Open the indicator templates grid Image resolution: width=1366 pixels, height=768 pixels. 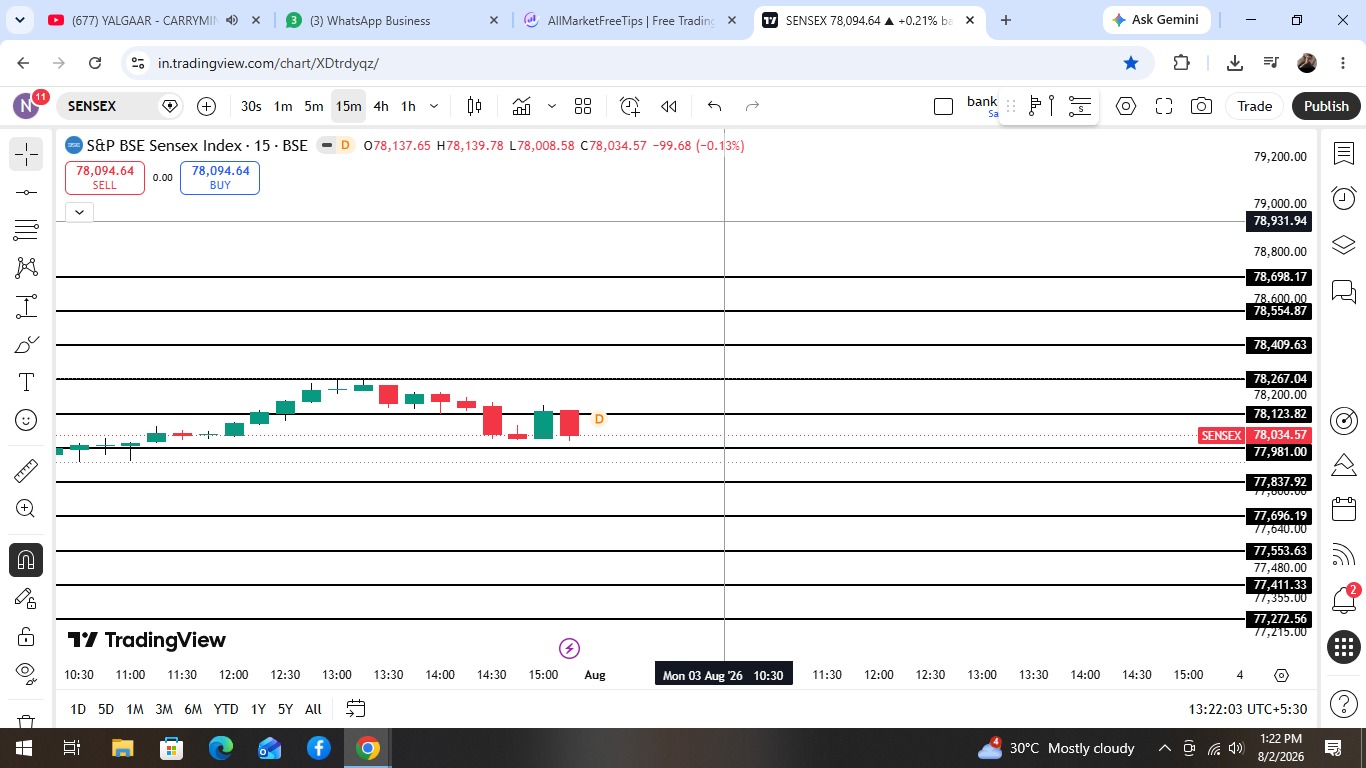click(583, 106)
